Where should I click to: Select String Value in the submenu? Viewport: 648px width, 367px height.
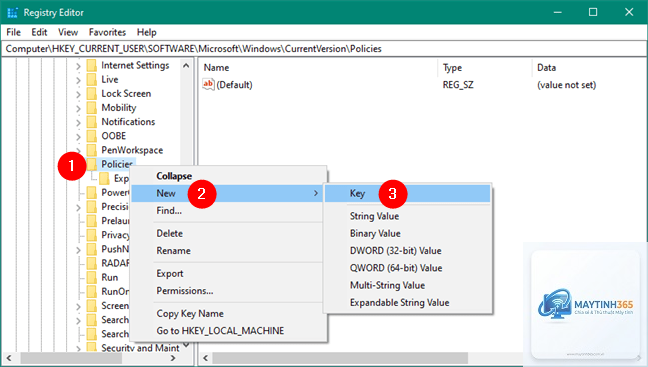tap(407, 216)
